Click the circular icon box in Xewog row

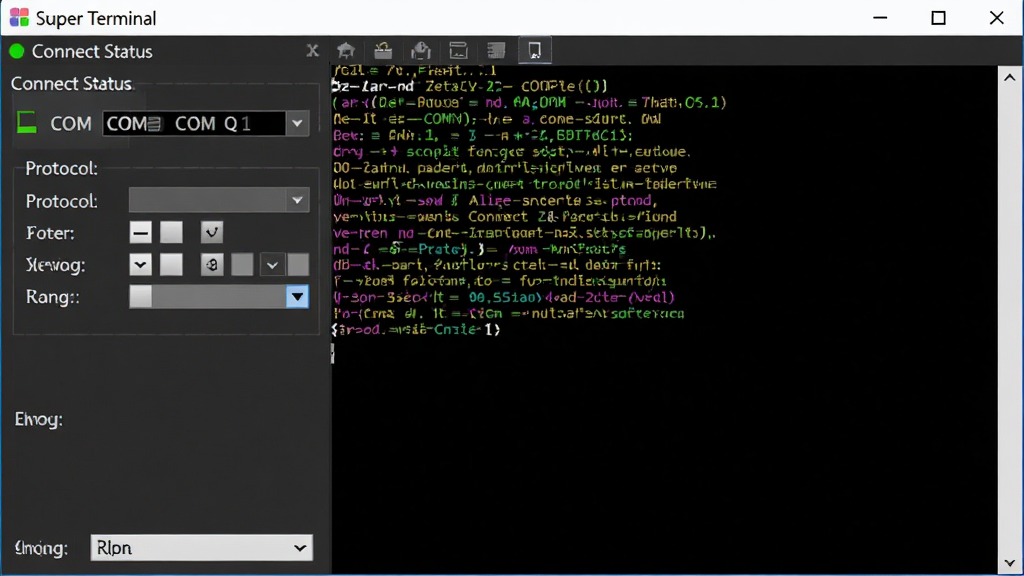tap(212, 264)
